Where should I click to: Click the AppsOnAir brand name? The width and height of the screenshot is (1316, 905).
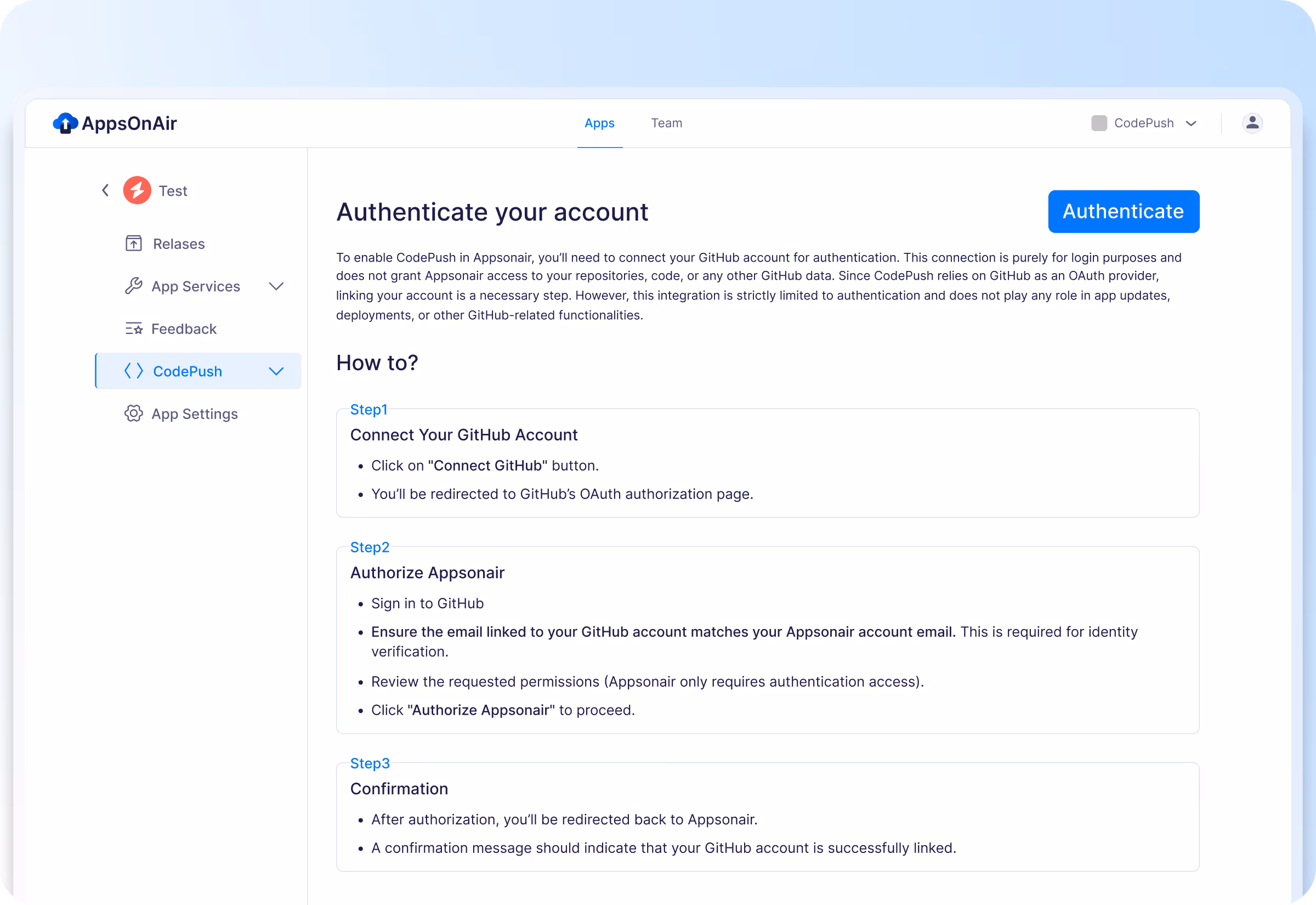(x=129, y=123)
